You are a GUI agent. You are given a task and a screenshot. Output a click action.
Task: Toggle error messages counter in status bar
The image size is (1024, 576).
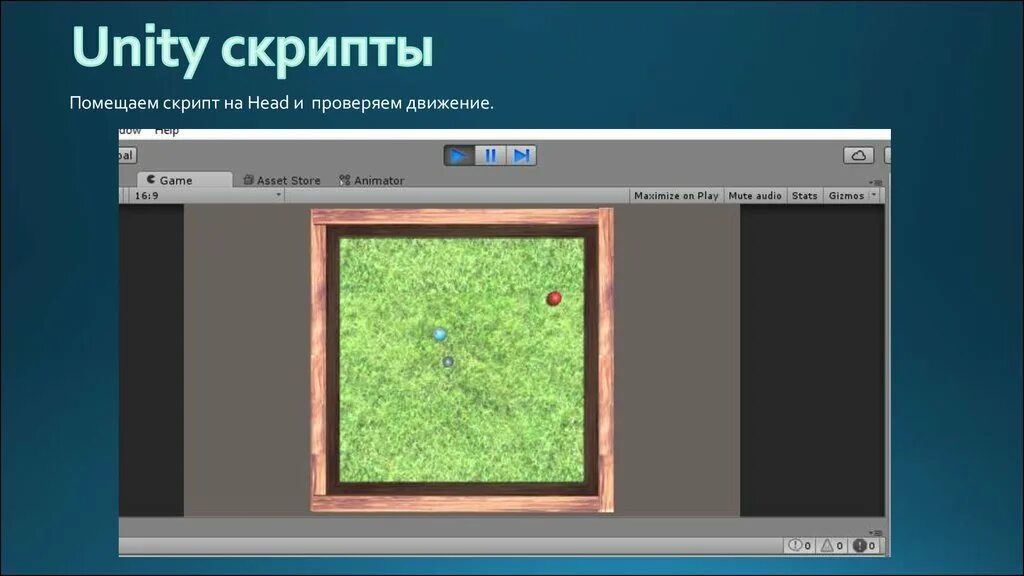click(864, 545)
